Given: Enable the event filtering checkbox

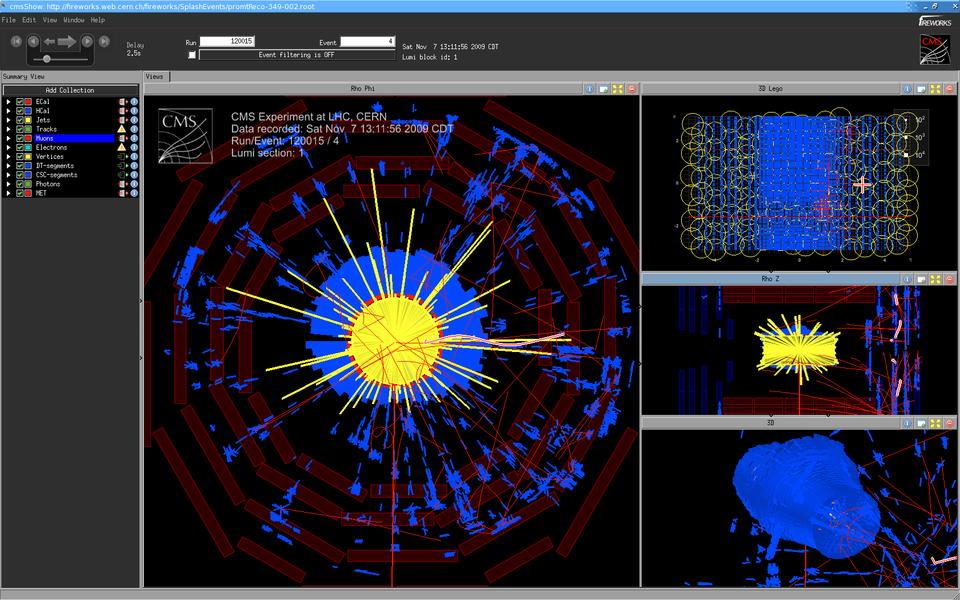Looking at the screenshot, I should (192, 55).
